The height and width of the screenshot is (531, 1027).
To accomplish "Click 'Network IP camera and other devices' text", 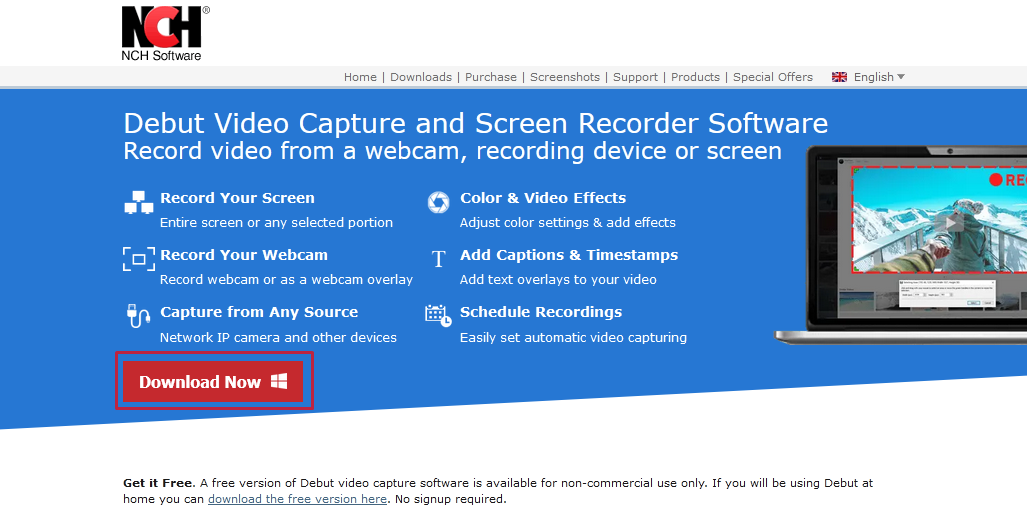I will pos(278,338).
